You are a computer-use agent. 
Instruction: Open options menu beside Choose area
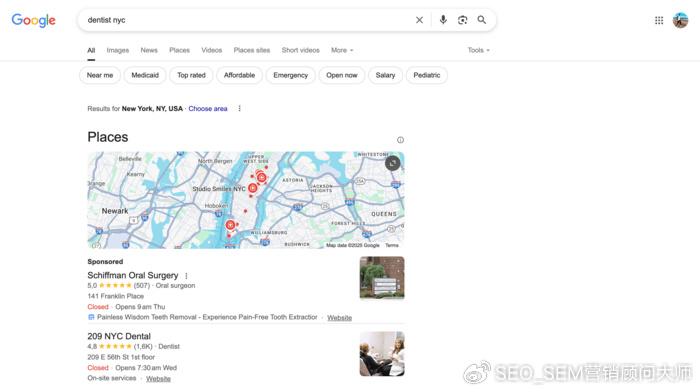(x=239, y=108)
